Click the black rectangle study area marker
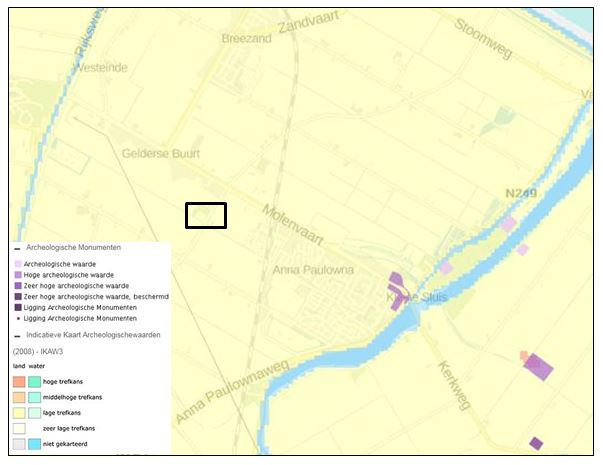The width and height of the screenshot is (603, 465). click(x=206, y=215)
